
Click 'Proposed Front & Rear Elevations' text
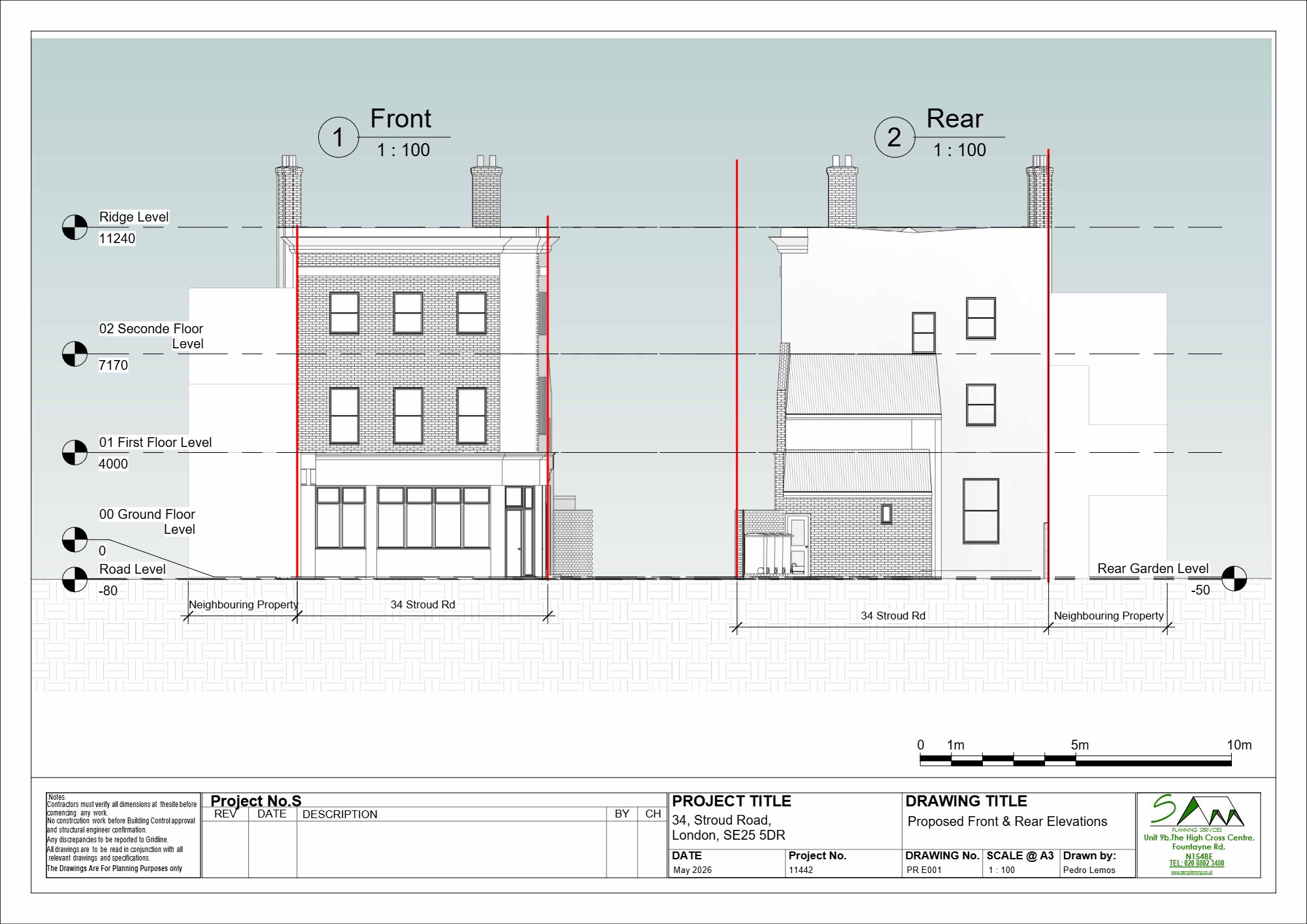click(x=1007, y=822)
